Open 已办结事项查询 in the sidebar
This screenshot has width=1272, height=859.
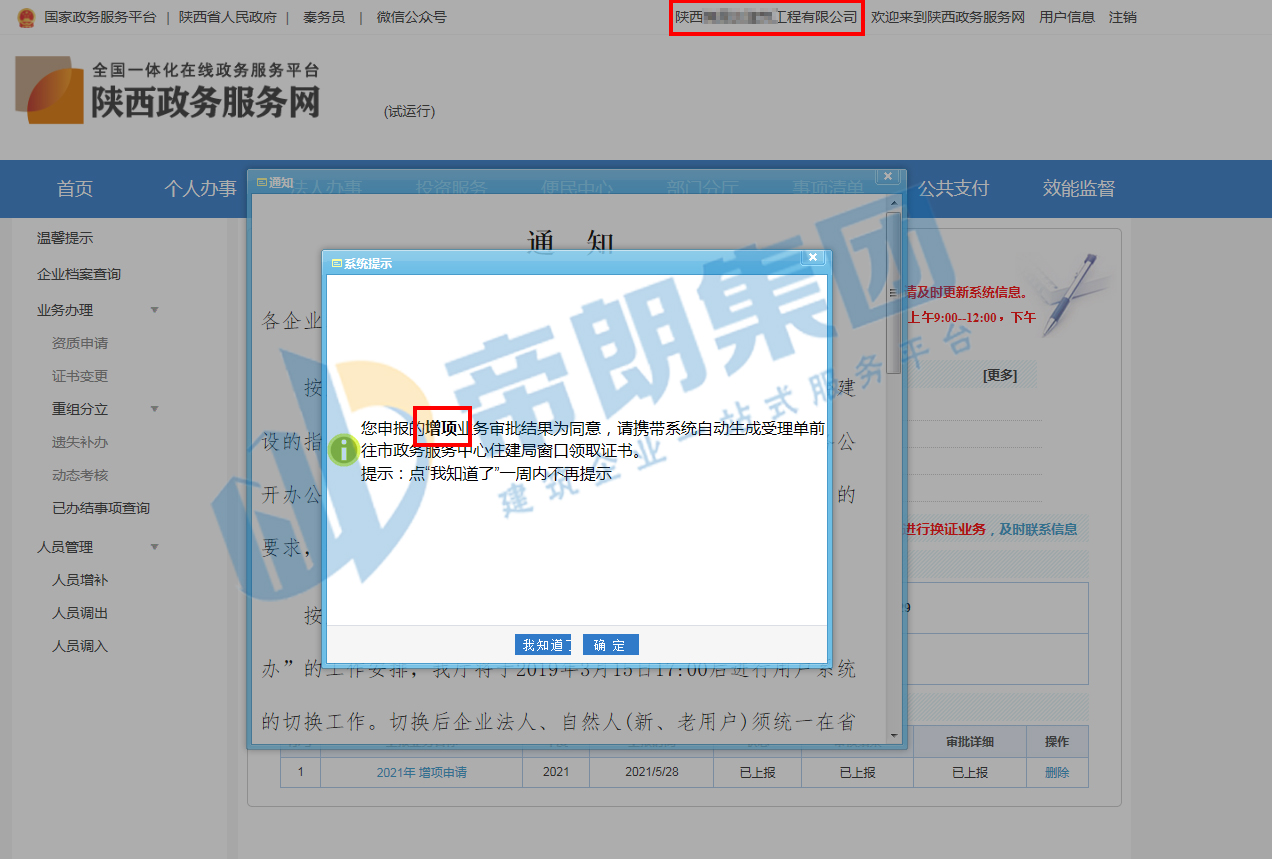click(101, 508)
